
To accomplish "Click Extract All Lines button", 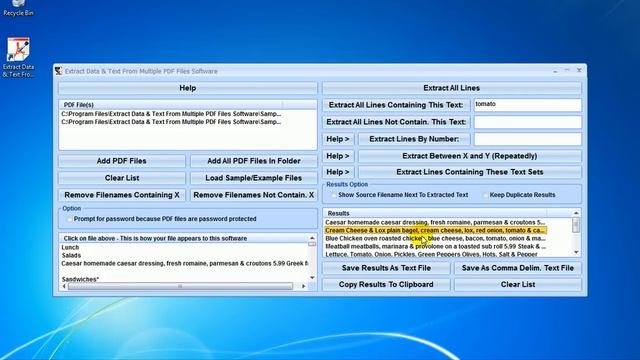I will [451, 88].
